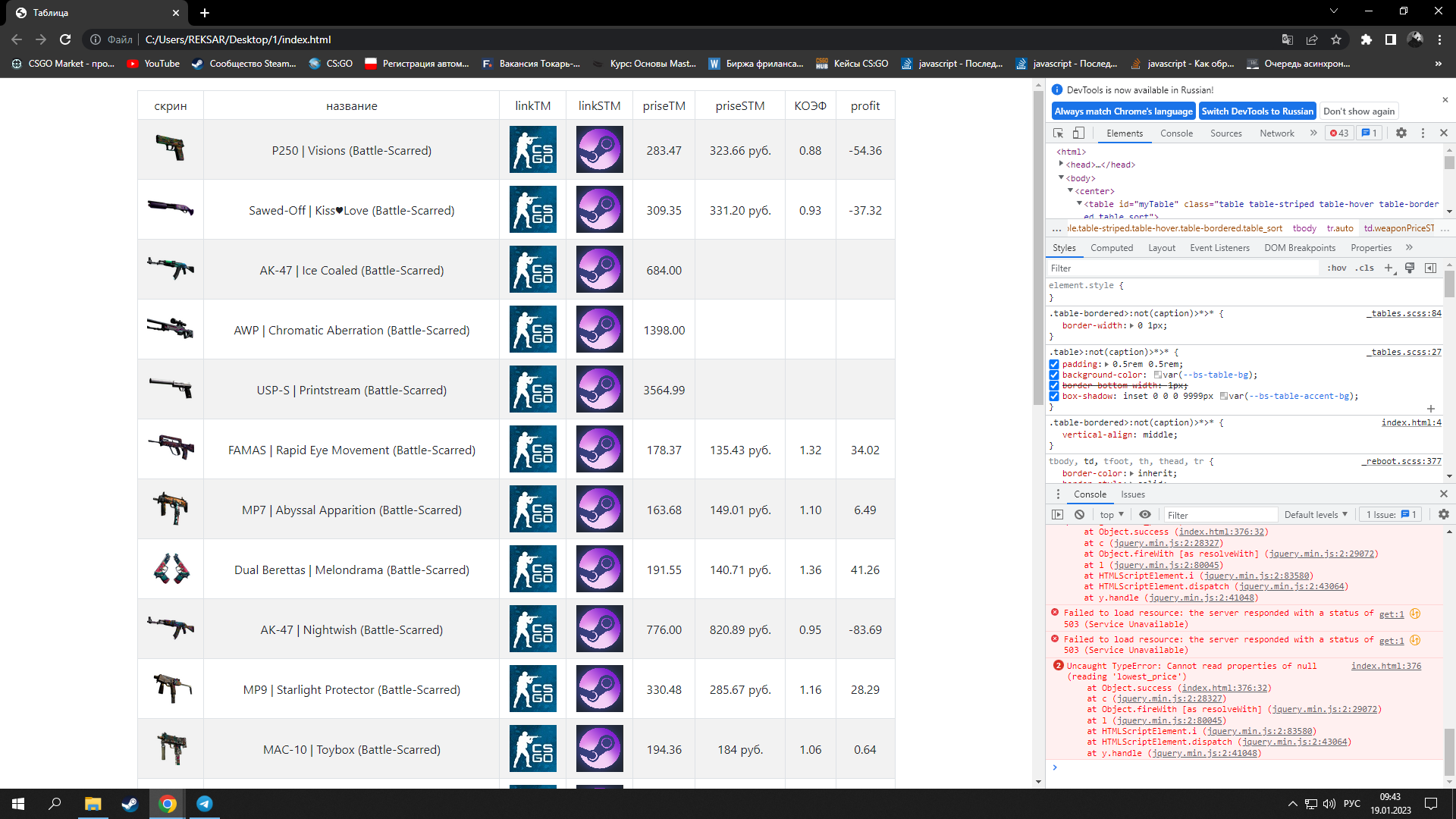Image resolution: width=1456 pixels, height=819 pixels.
Task: Launch Steam from the Windows taskbar
Action: 130,804
